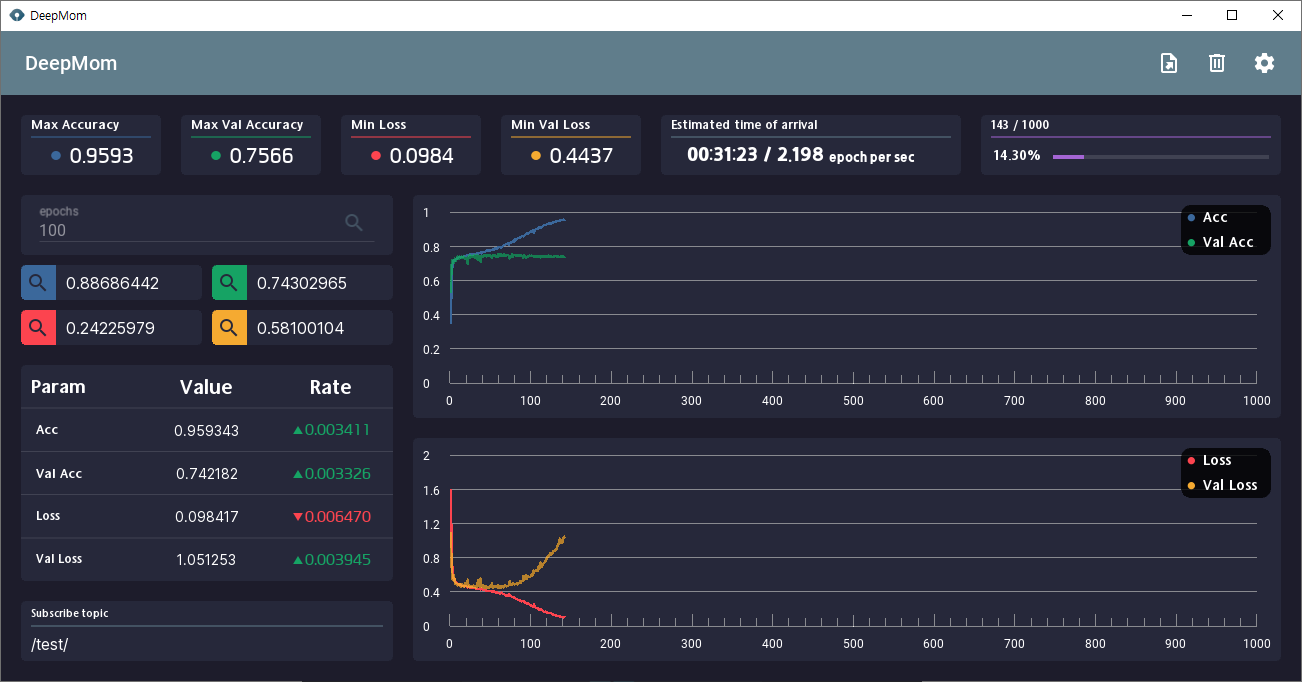Click the Max Accuracy stat card
Image resolution: width=1302 pixels, height=682 pixels.
[91, 145]
